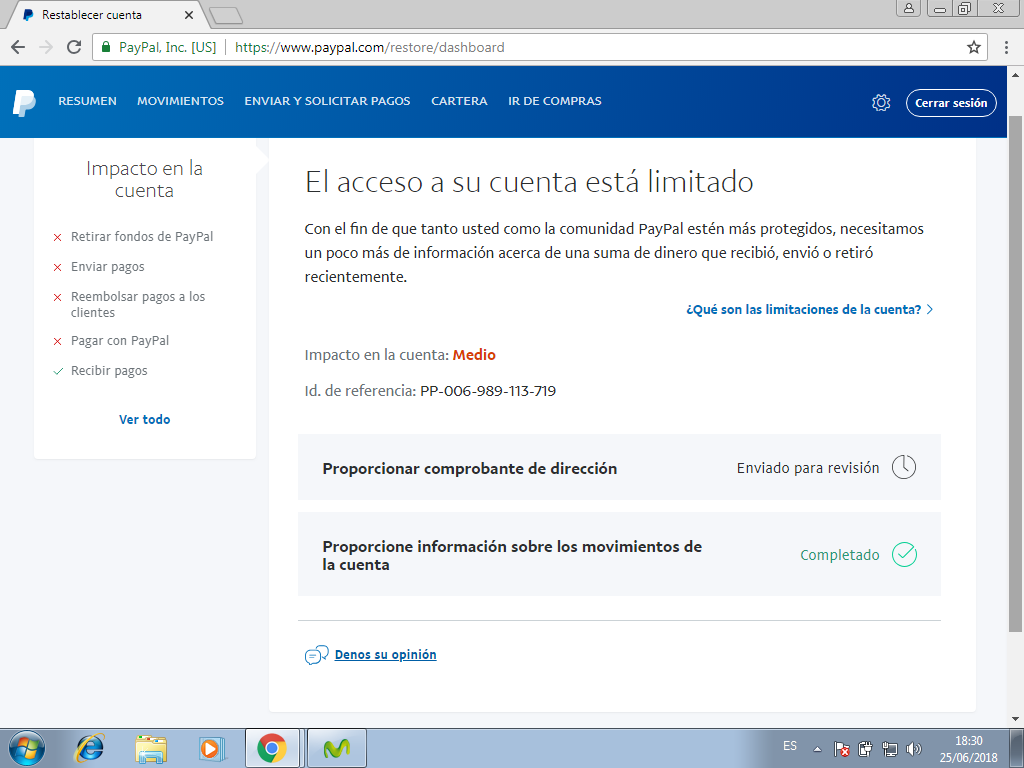The height and width of the screenshot is (768, 1024).
Task: Open a new browser tab
Action: click(227, 16)
